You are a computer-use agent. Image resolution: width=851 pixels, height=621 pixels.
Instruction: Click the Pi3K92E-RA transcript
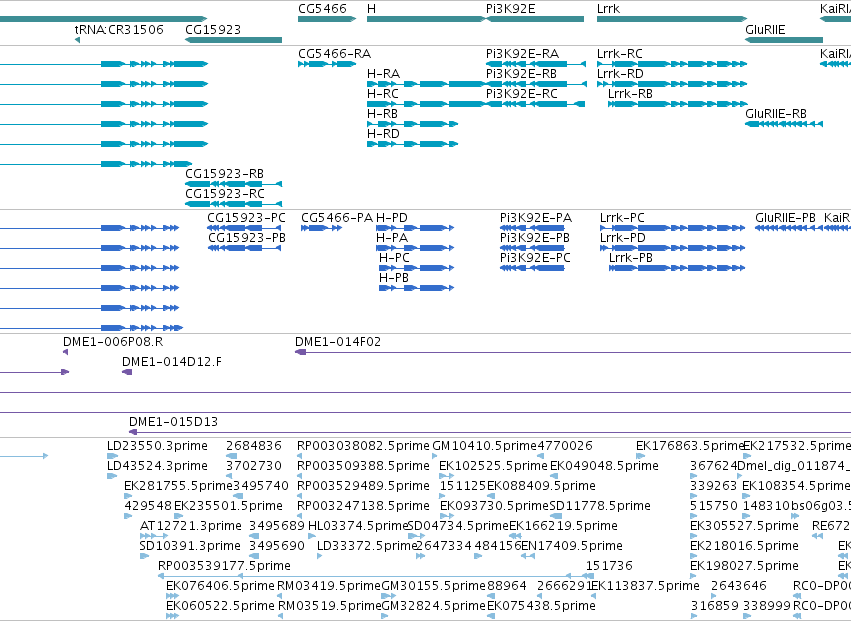(x=536, y=64)
